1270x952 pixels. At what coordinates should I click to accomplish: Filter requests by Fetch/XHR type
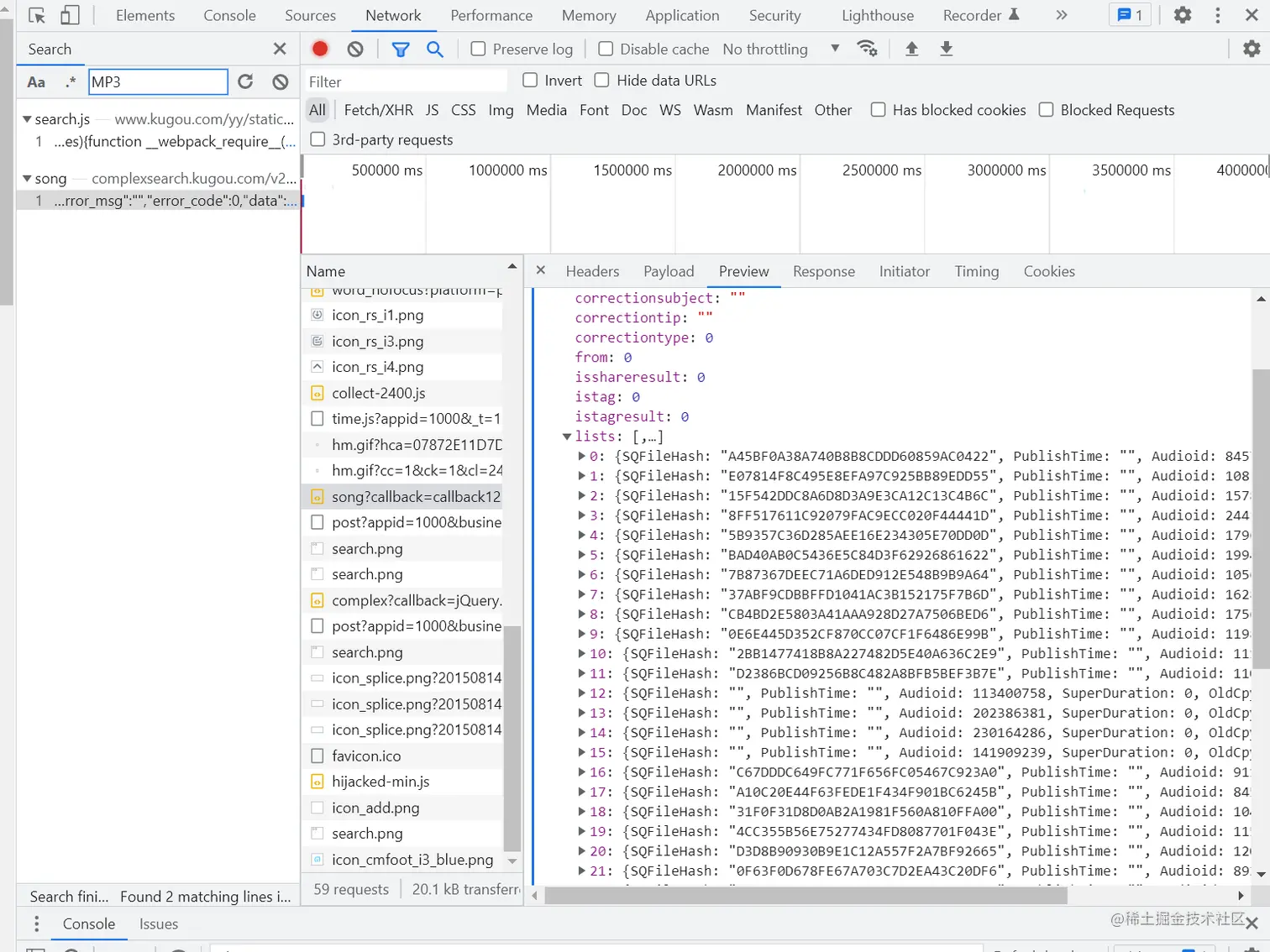pos(378,110)
